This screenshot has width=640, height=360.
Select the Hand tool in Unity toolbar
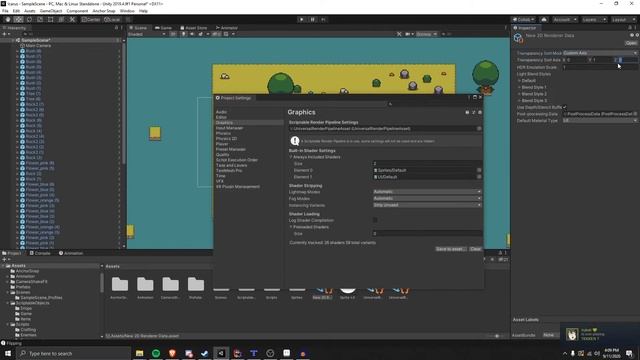point(8,20)
